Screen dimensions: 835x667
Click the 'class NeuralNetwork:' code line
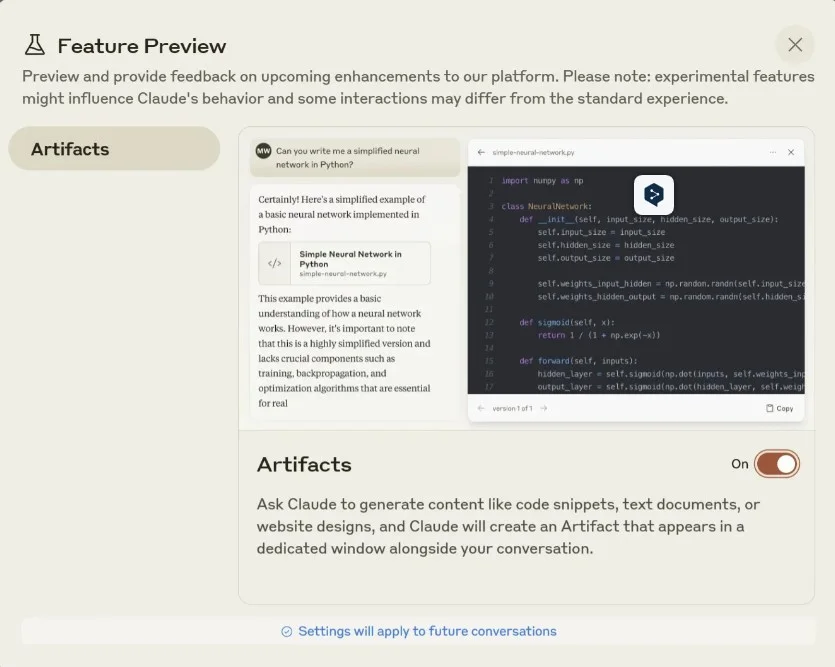click(546, 206)
